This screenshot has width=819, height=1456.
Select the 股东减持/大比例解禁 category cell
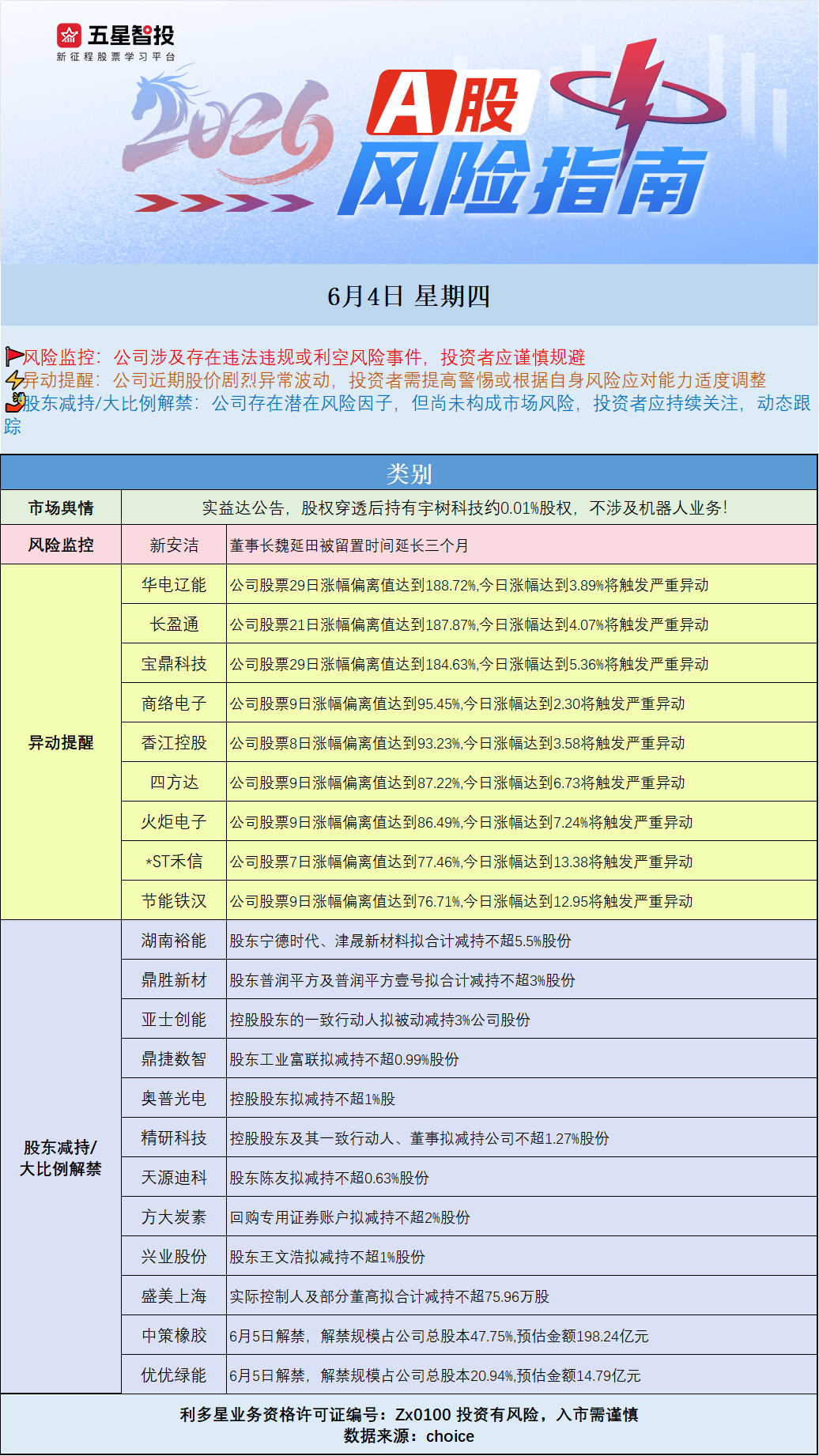(61, 1157)
